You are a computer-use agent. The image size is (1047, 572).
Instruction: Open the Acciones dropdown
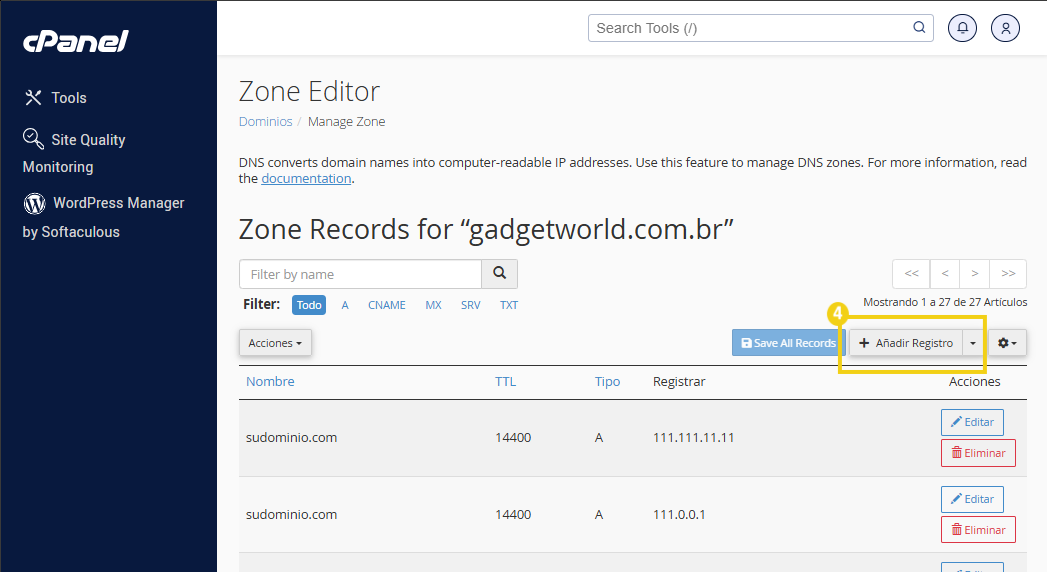click(x=275, y=342)
